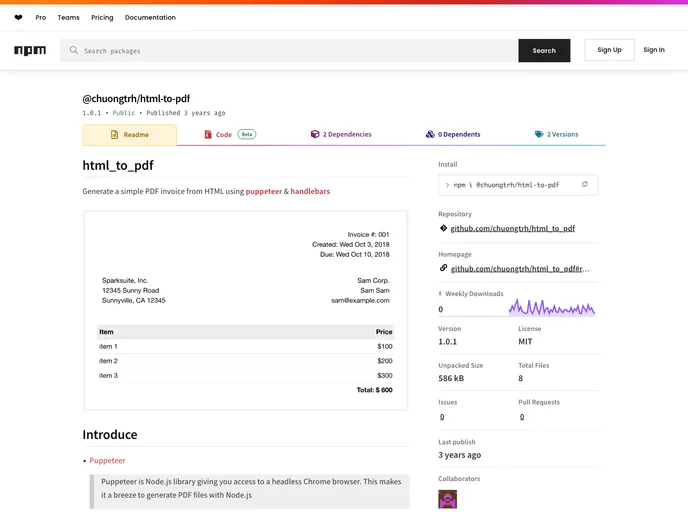Click the Dependencies cube icon
The width and height of the screenshot is (688, 512).
(x=315, y=134)
